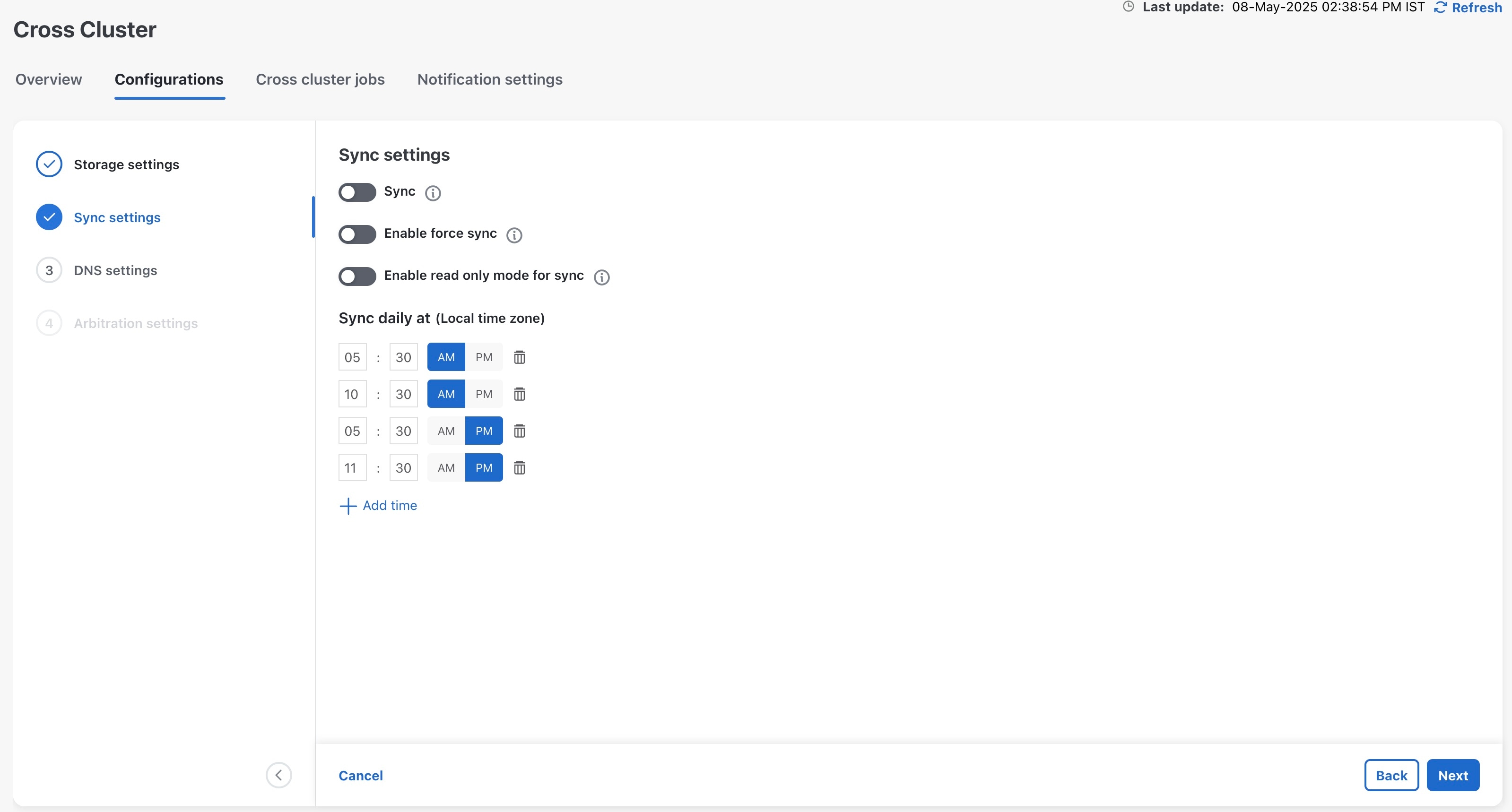Image resolution: width=1512 pixels, height=812 pixels.
Task: Select AM for the first 05:30 time
Action: pos(446,357)
